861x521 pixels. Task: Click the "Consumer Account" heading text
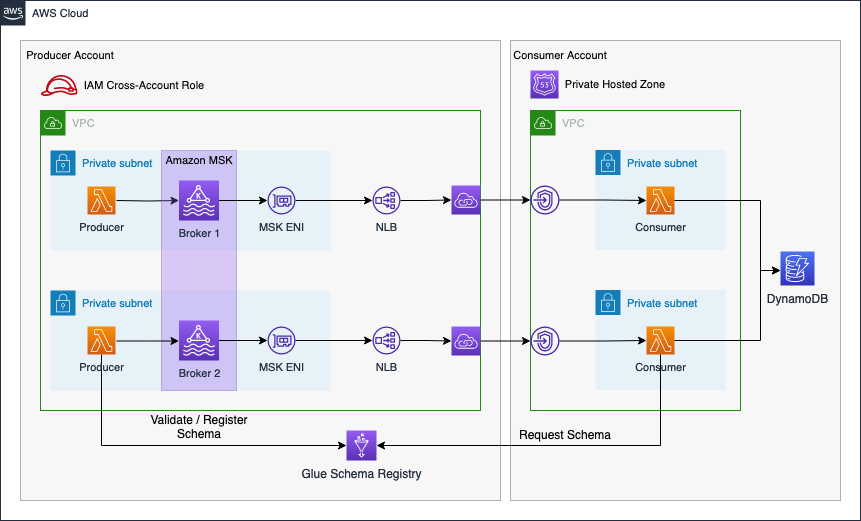point(559,55)
